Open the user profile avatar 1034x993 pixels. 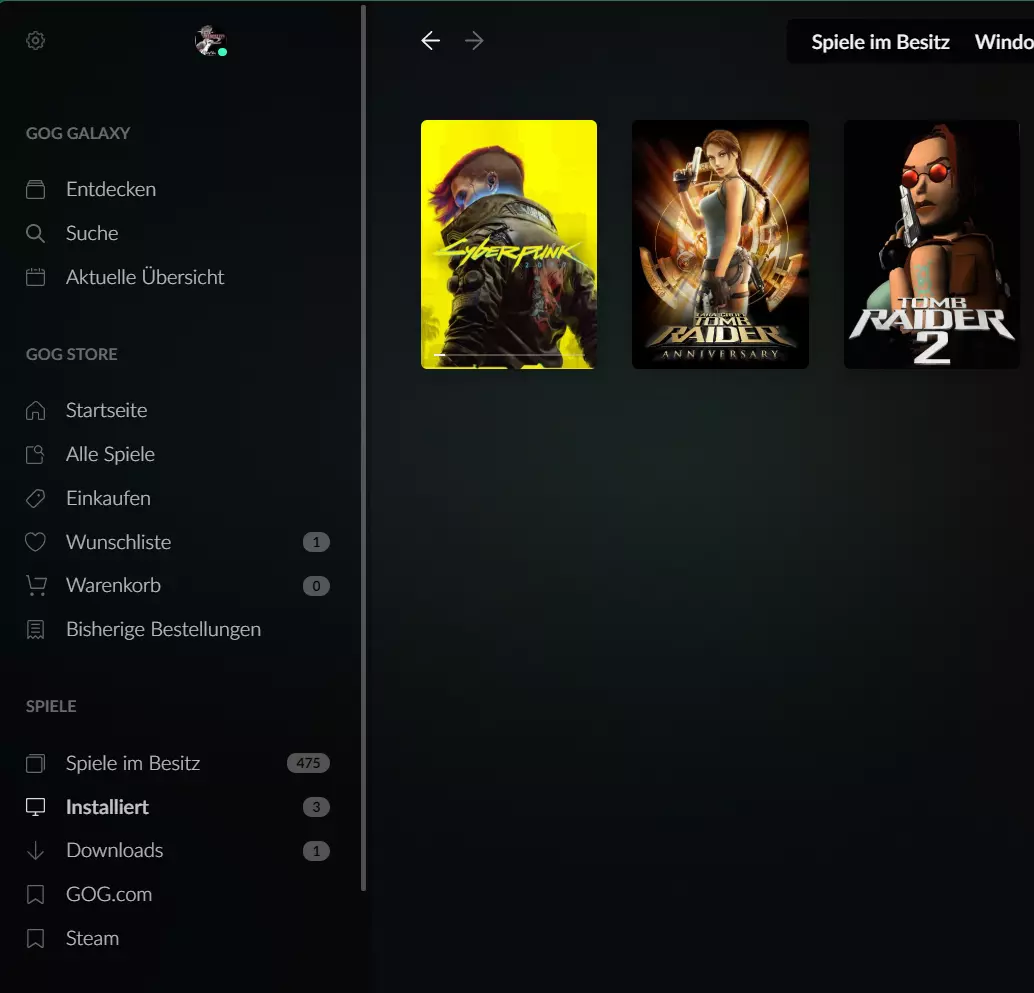[x=210, y=41]
